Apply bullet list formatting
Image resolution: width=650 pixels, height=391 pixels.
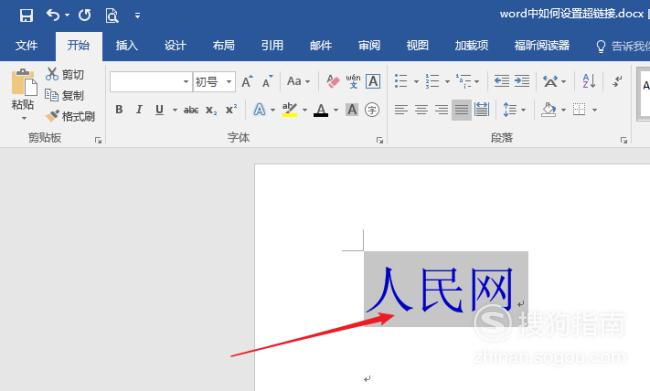401,81
